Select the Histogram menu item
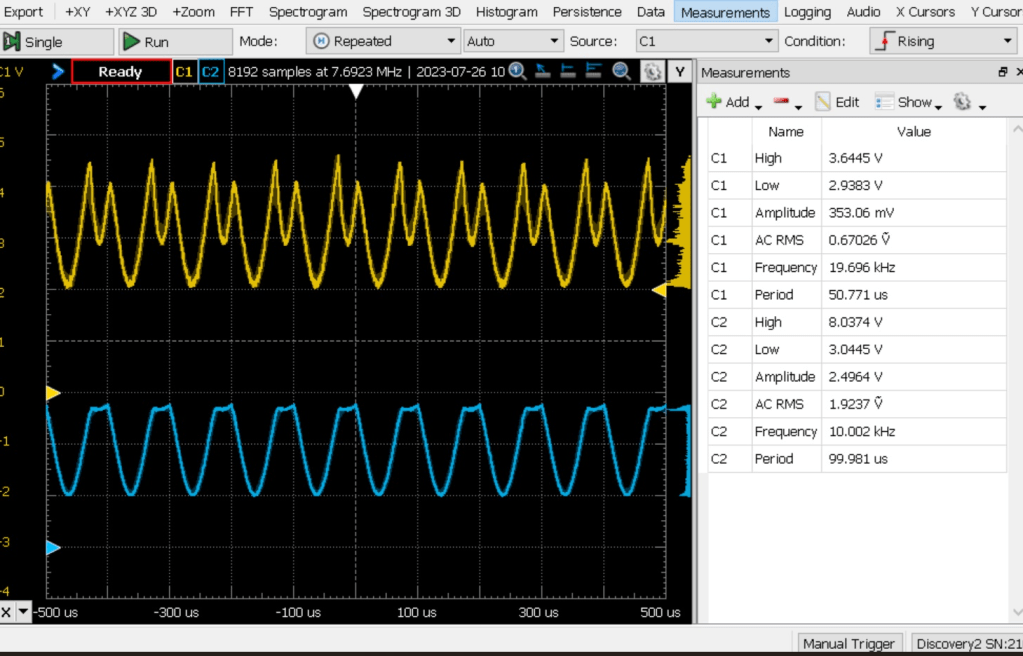 click(506, 12)
